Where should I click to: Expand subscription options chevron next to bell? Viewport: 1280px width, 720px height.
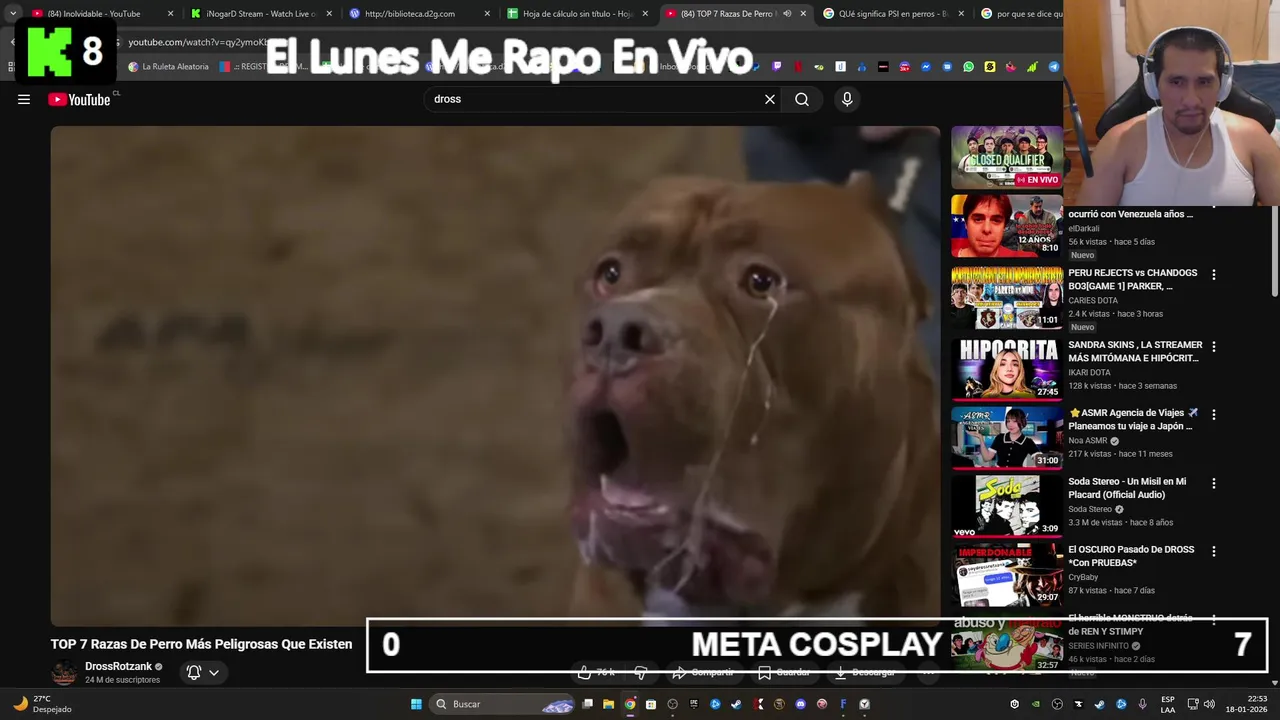[213, 673]
